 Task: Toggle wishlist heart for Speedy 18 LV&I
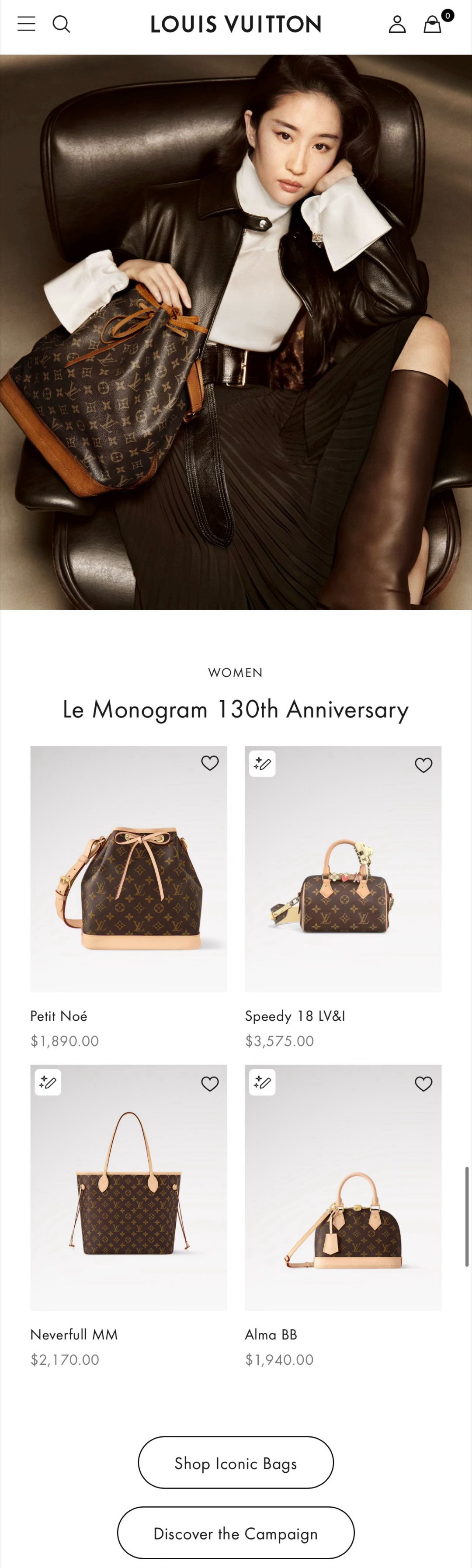(424, 765)
